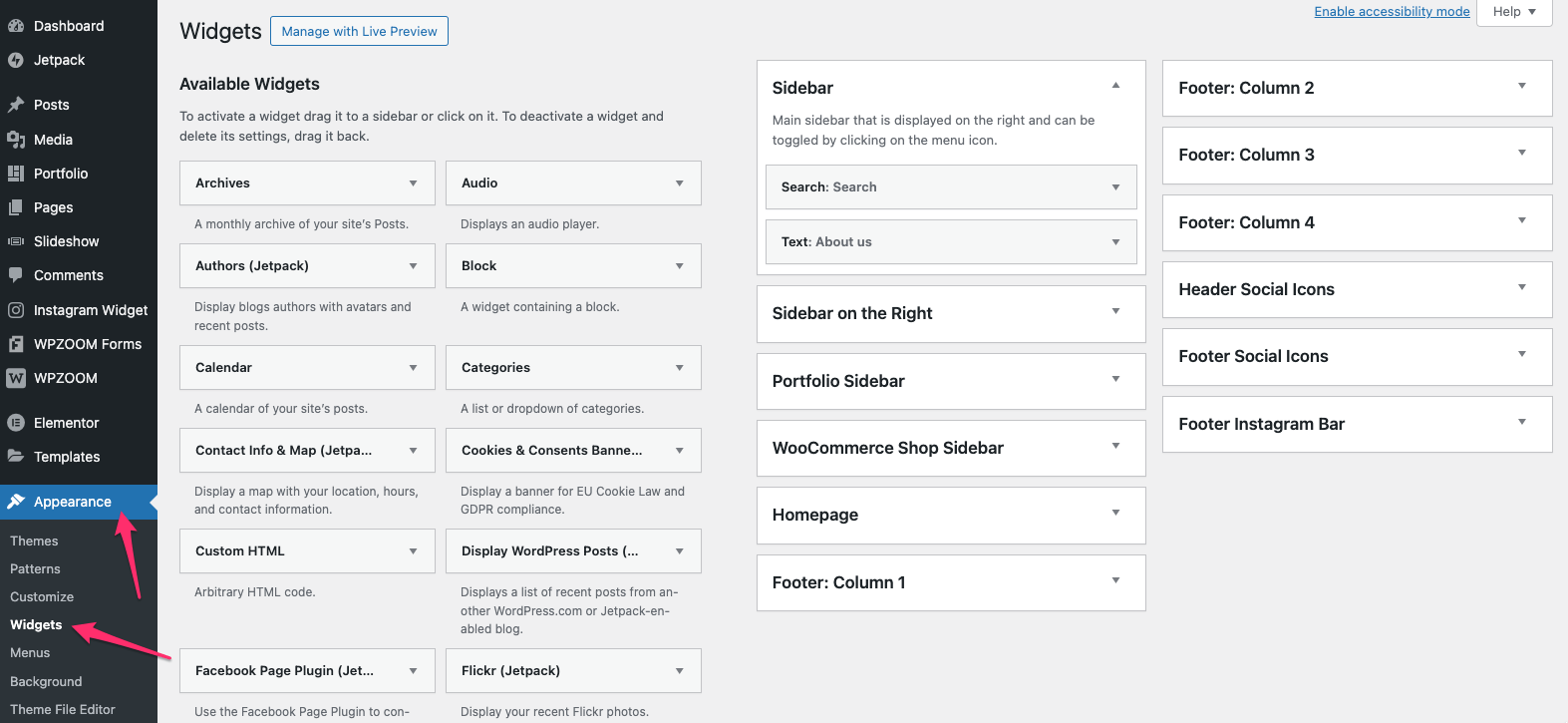This screenshot has height=723, width=1568.
Task: Click the Enable accessibility mode link
Action: (1392, 12)
